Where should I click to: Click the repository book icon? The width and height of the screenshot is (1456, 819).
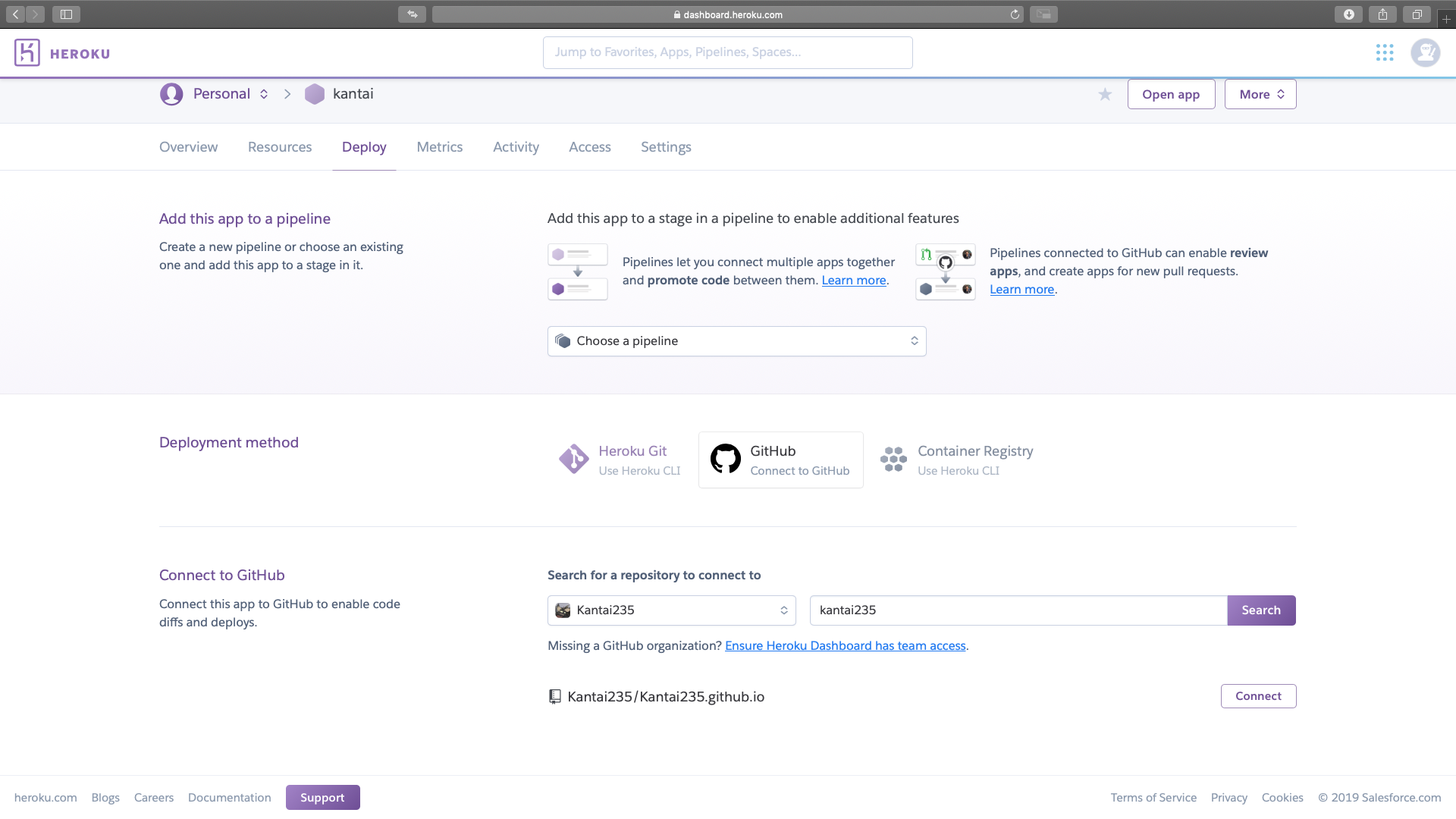[555, 696]
